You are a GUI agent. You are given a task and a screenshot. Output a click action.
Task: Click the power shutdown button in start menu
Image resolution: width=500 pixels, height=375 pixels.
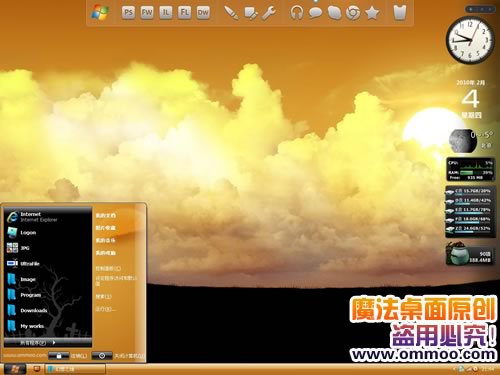(x=102, y=356)
